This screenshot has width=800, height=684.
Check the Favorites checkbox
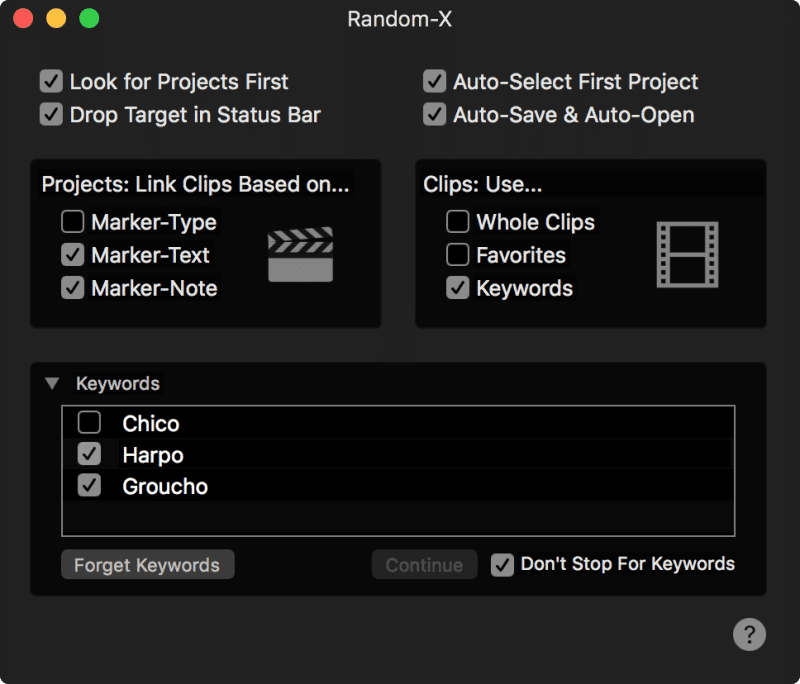pos(457,255)
